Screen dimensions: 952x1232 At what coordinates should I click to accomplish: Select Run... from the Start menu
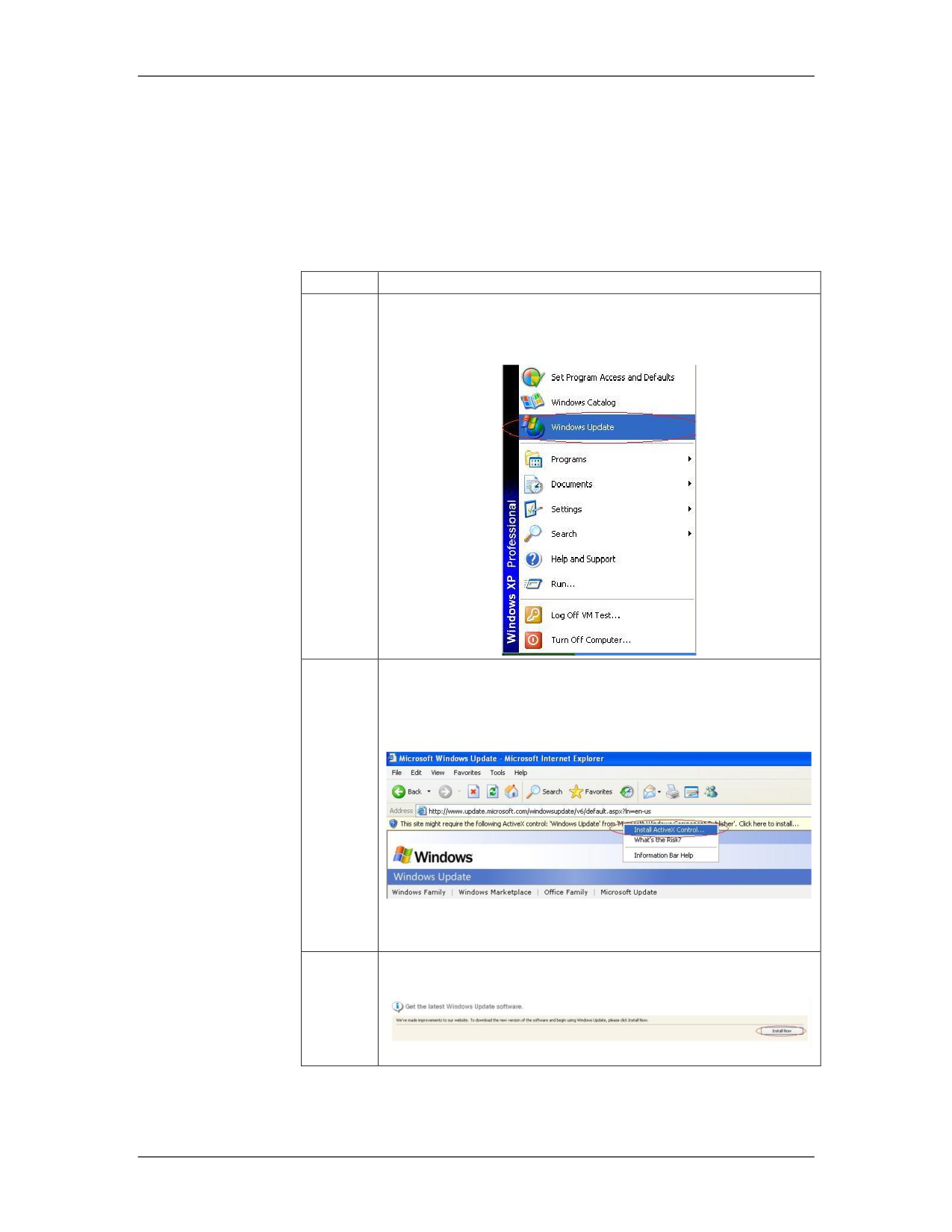pyautogui.click(x=607, y=584)
